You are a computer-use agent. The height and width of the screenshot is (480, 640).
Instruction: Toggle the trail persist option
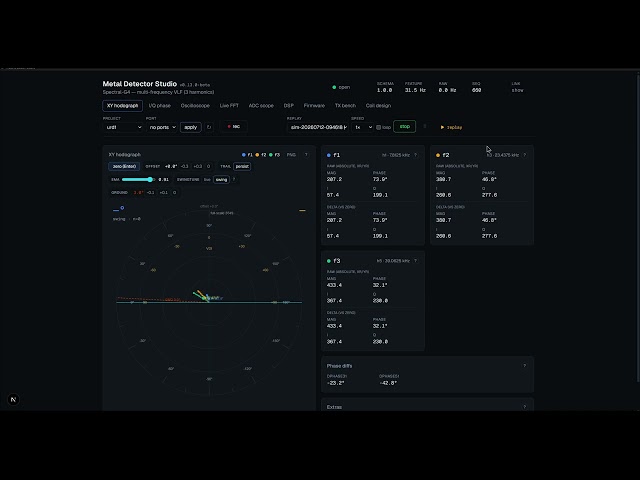point(242,167)
